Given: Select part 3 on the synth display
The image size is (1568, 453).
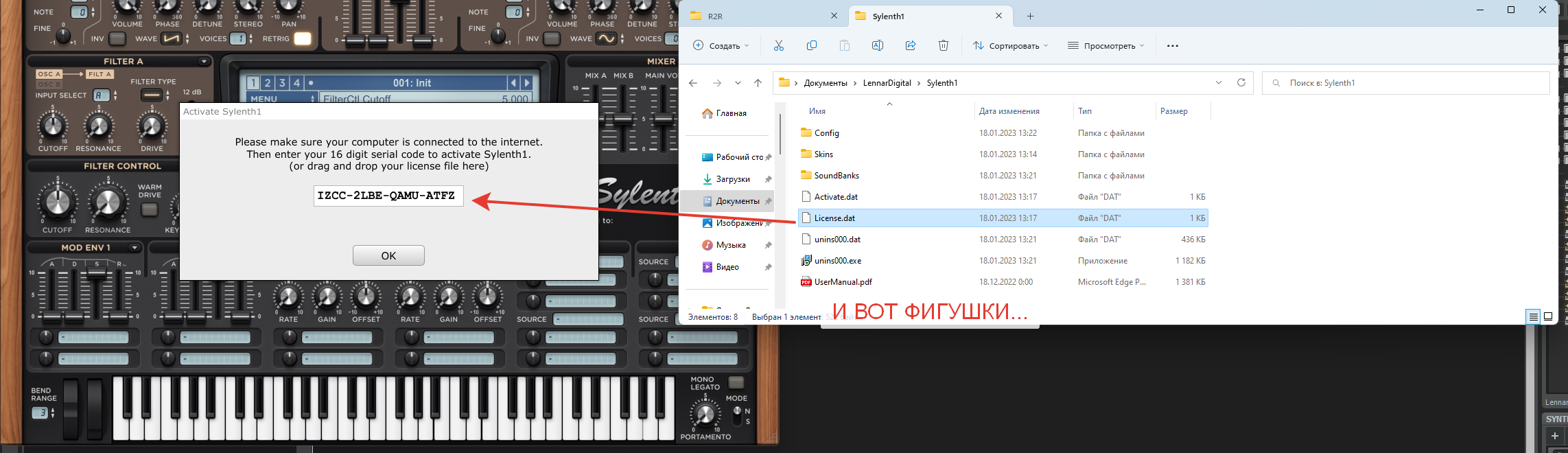Looking at the screenshot, I should (x=282, y=83).
